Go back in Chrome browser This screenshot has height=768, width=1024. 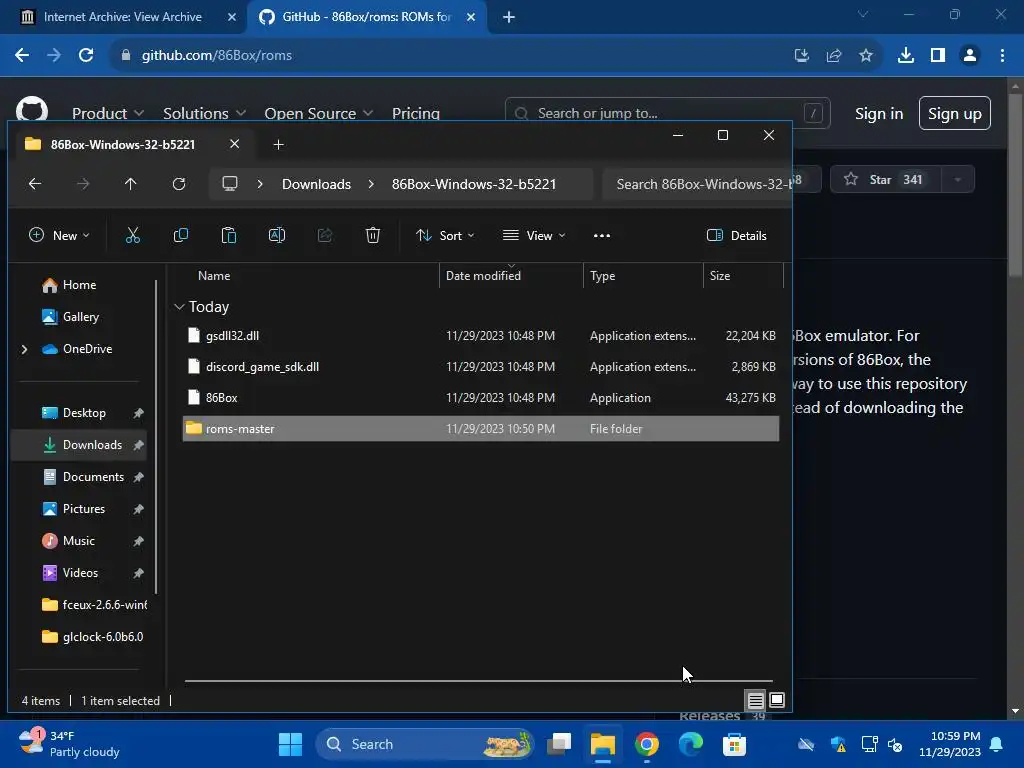pyautogui.click(x=22, y=56)
